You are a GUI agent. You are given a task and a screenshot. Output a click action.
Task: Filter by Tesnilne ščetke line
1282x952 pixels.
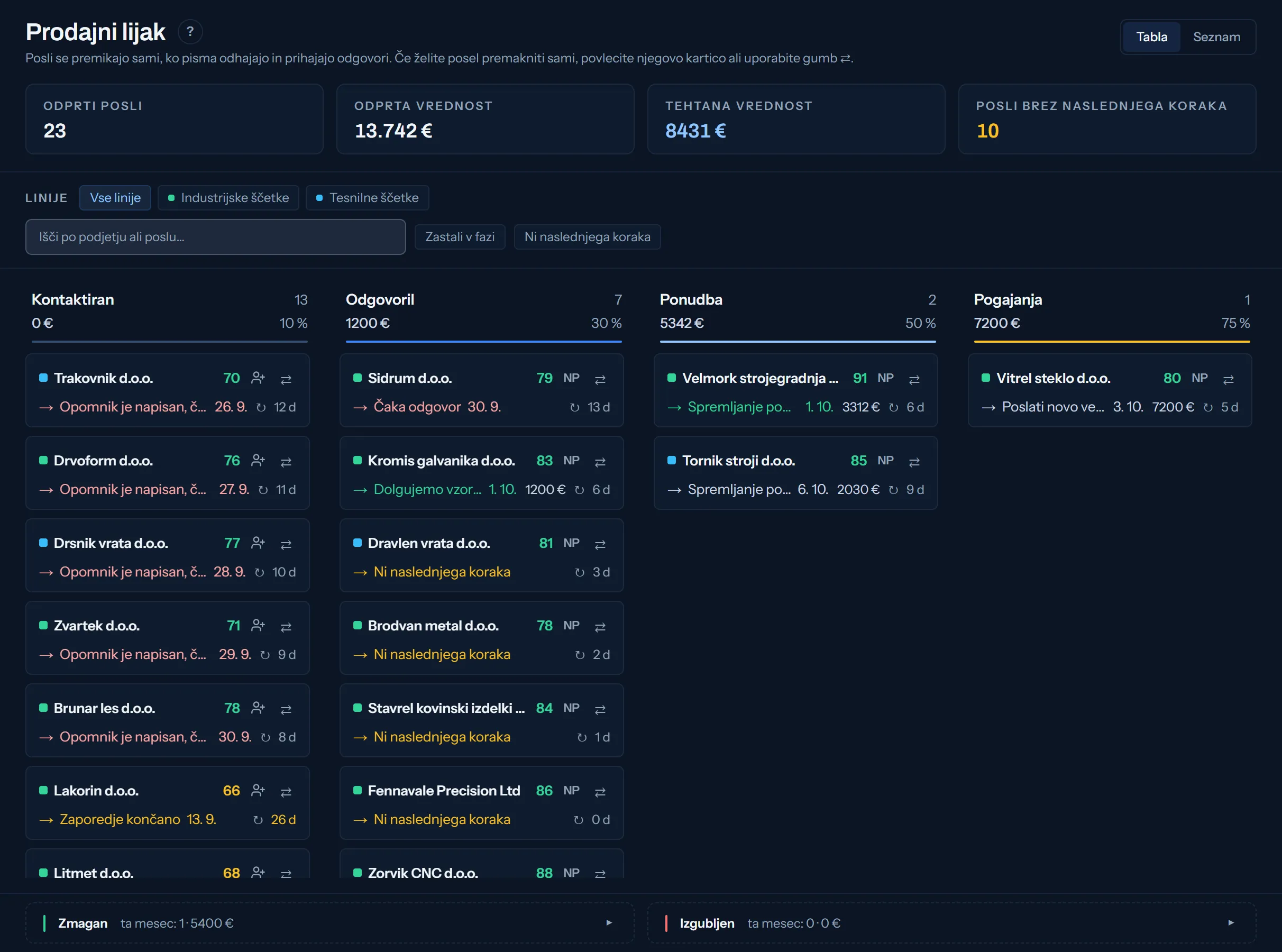(367, 198)
